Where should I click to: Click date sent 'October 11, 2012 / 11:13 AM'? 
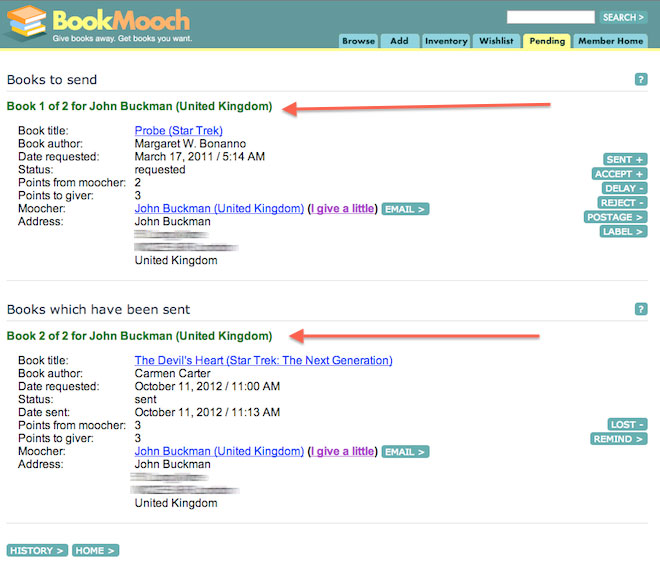207,412
